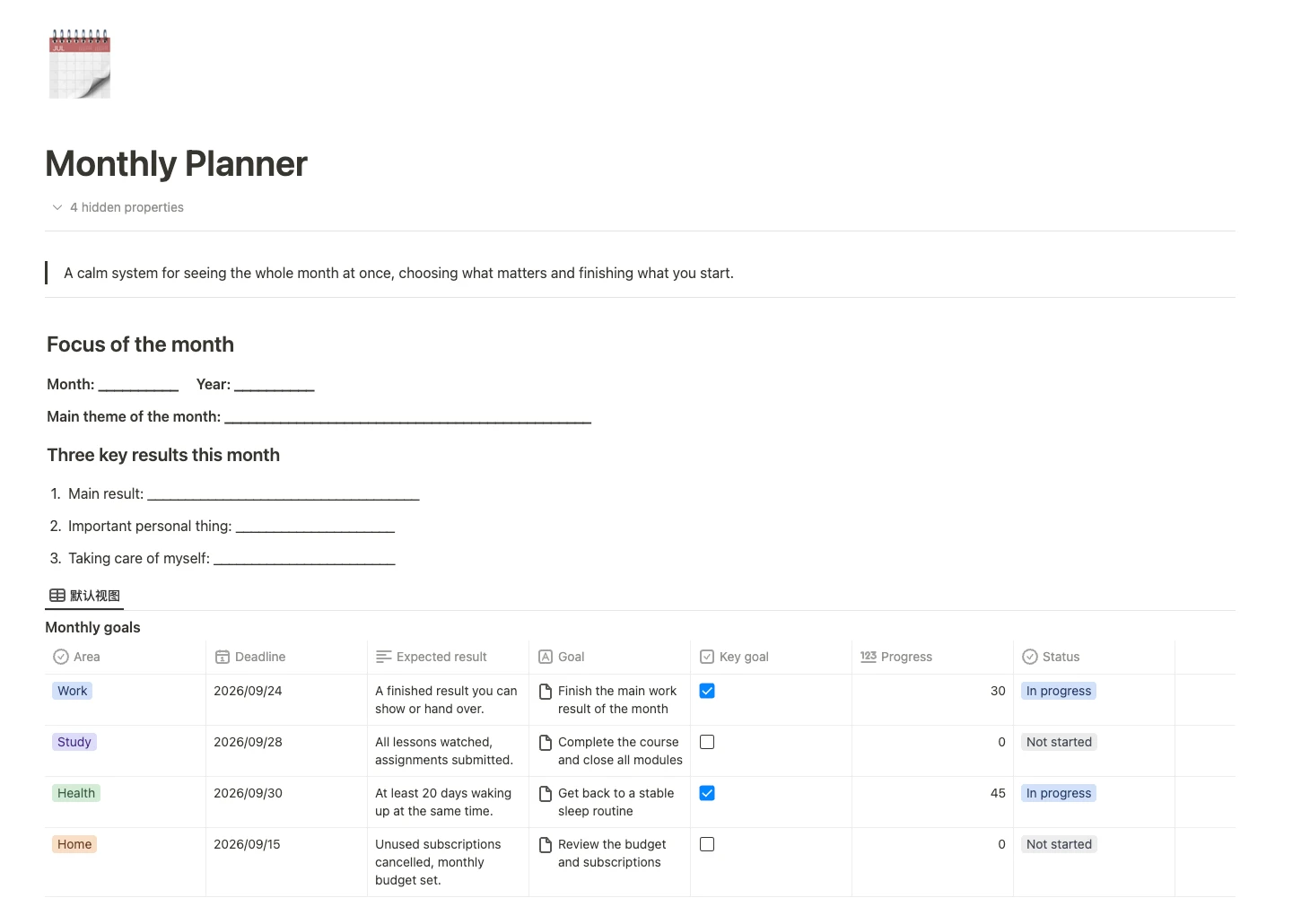Uncheck Key goal for stable sleep routine
The image size is (1310, 924).
(x=707, y=793)
